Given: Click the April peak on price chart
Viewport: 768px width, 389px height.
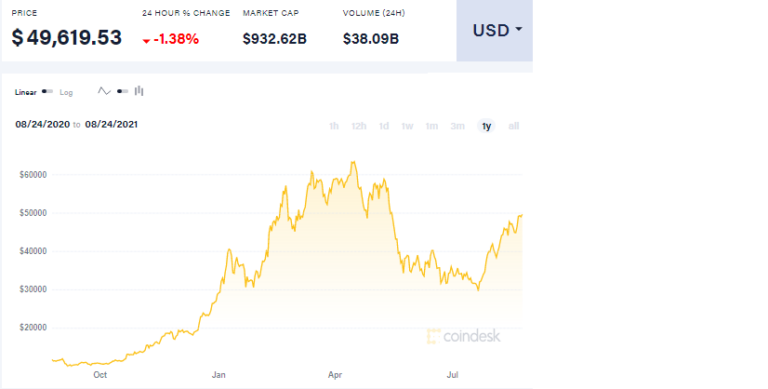Looking at the screenshot, I should (x=353, y=163).
